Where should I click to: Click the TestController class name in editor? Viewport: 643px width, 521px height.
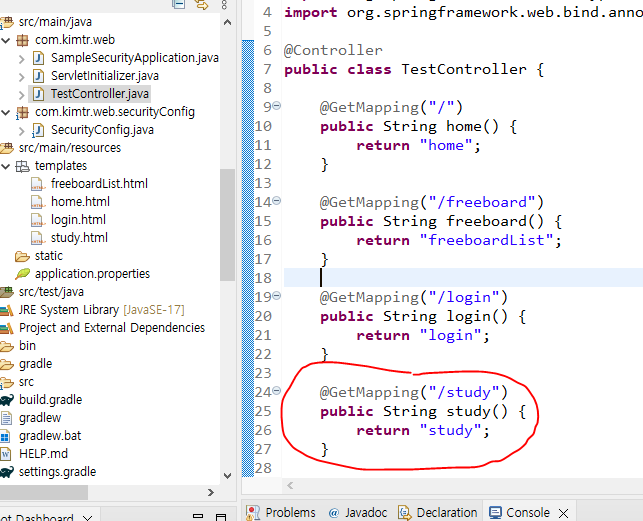click(464, 69)
